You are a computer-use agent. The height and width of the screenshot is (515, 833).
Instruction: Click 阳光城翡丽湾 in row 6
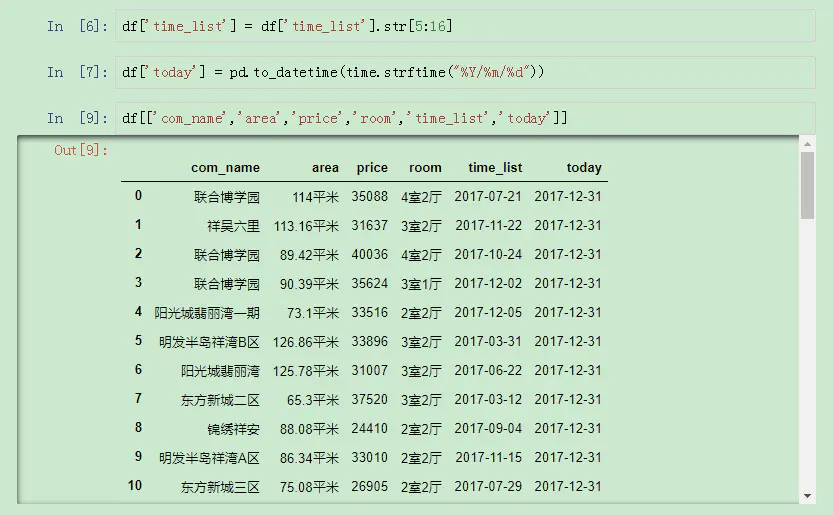[220, 371]
